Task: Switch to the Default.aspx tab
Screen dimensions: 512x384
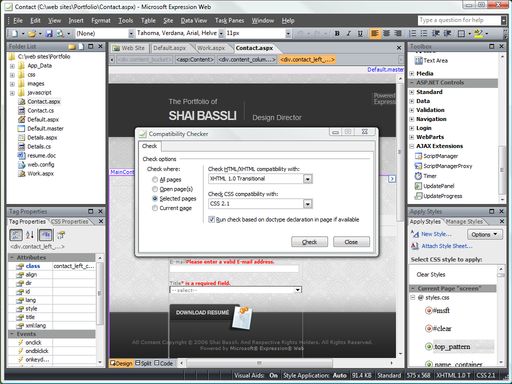Action: pyautogui.click(x=169, y=48)
